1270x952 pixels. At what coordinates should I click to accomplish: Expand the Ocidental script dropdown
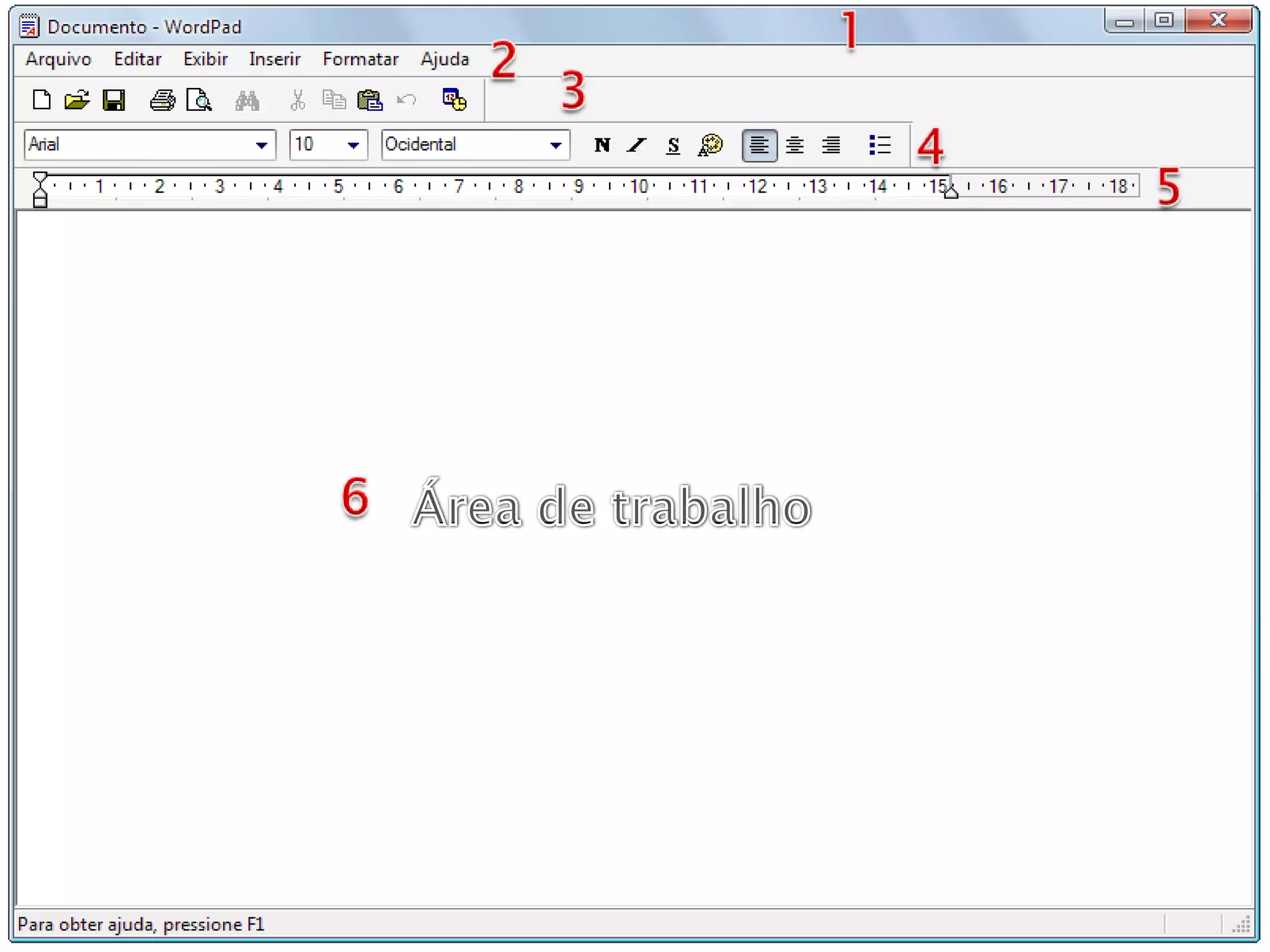click(x=555, y=145)
